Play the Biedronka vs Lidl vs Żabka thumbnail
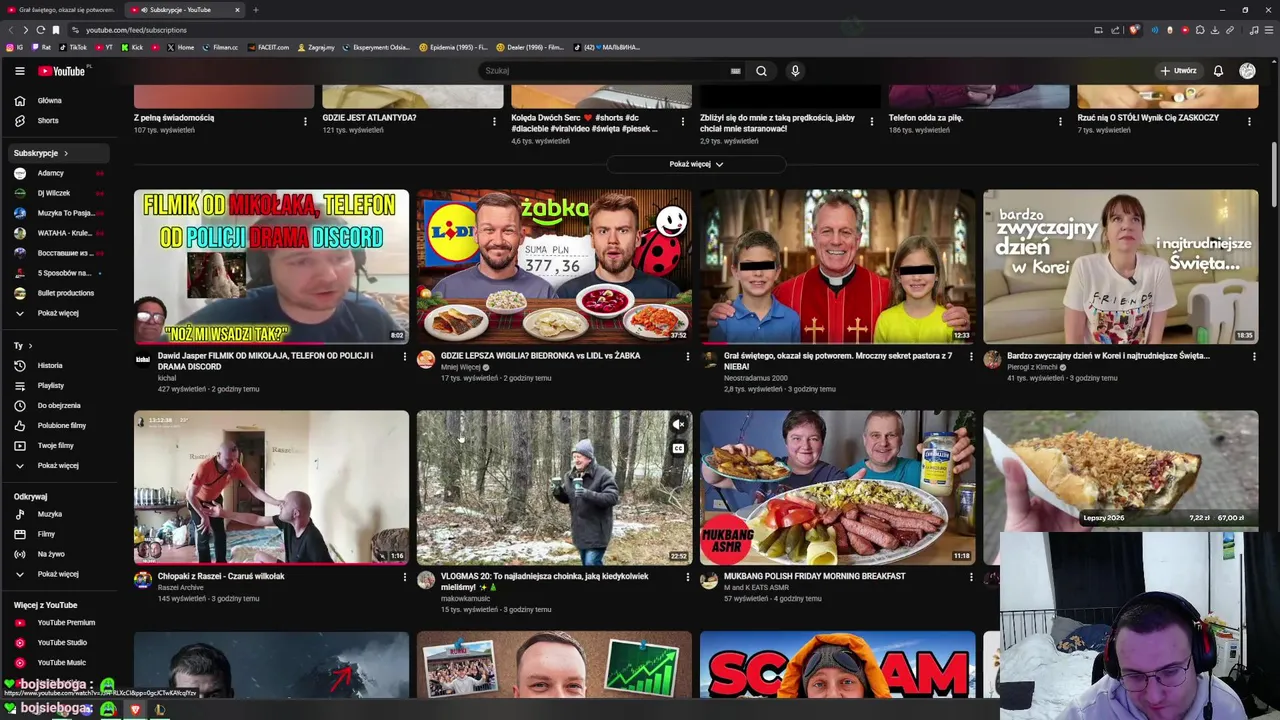Screen dimensions: 1280x720 (554, 266)
